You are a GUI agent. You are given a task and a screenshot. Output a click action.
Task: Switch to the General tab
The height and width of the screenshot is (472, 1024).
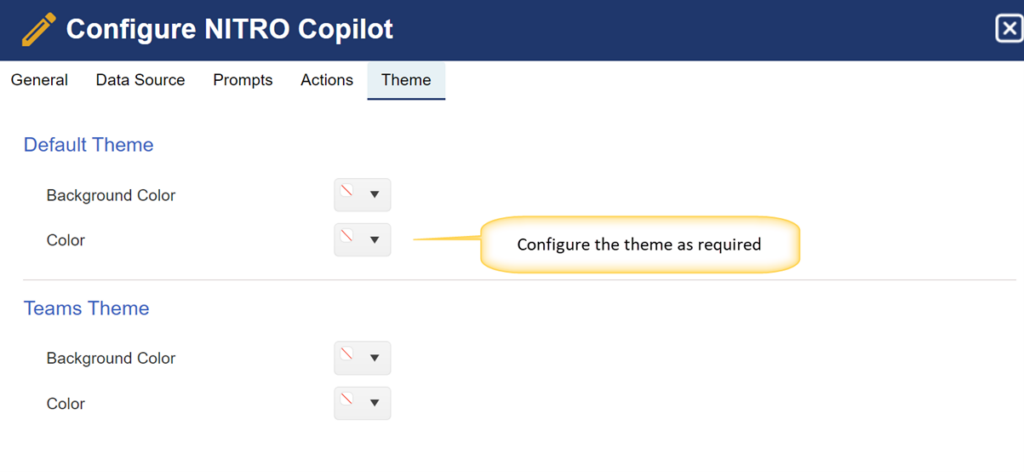click(39, 80)
